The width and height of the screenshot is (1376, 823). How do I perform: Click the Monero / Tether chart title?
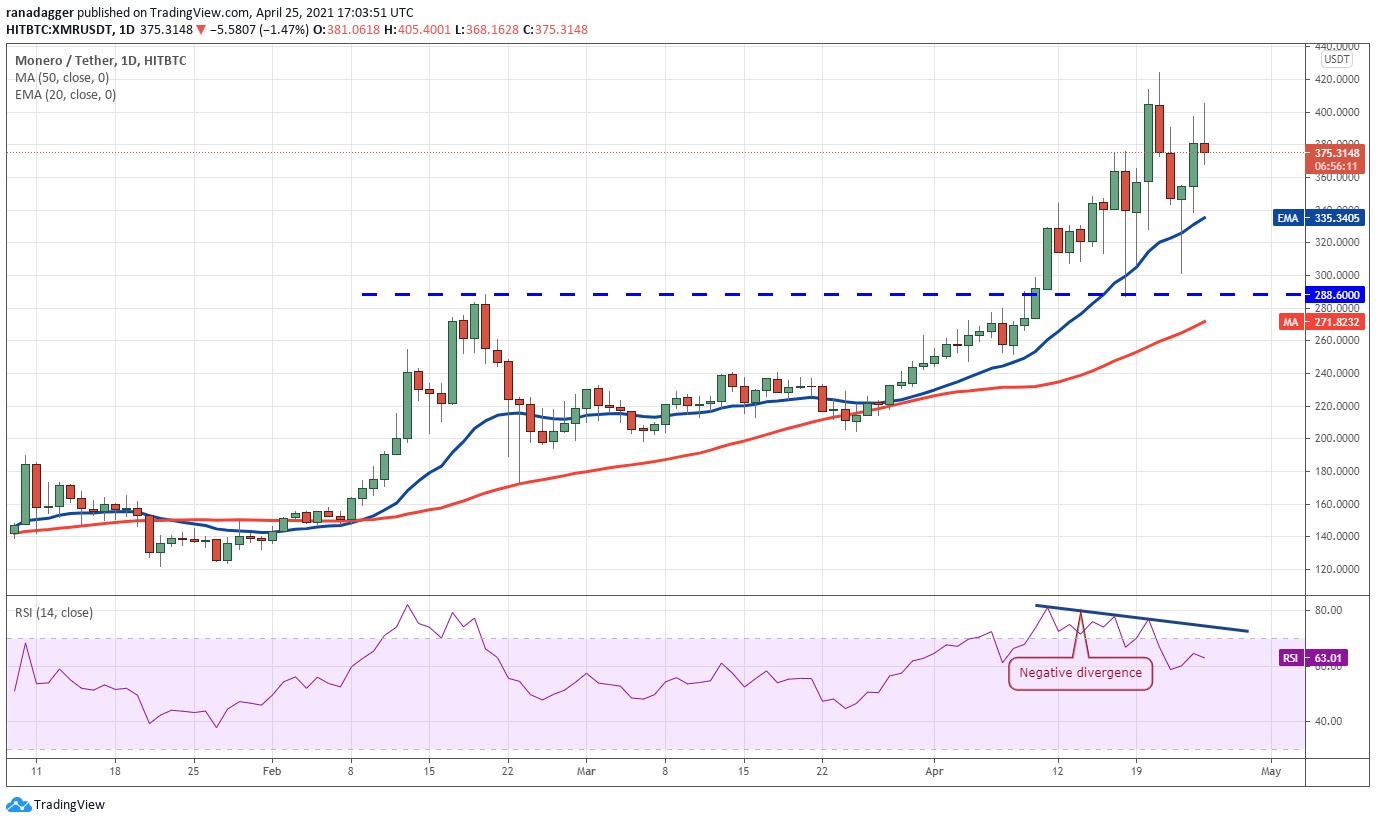click(x=61, y=61)
